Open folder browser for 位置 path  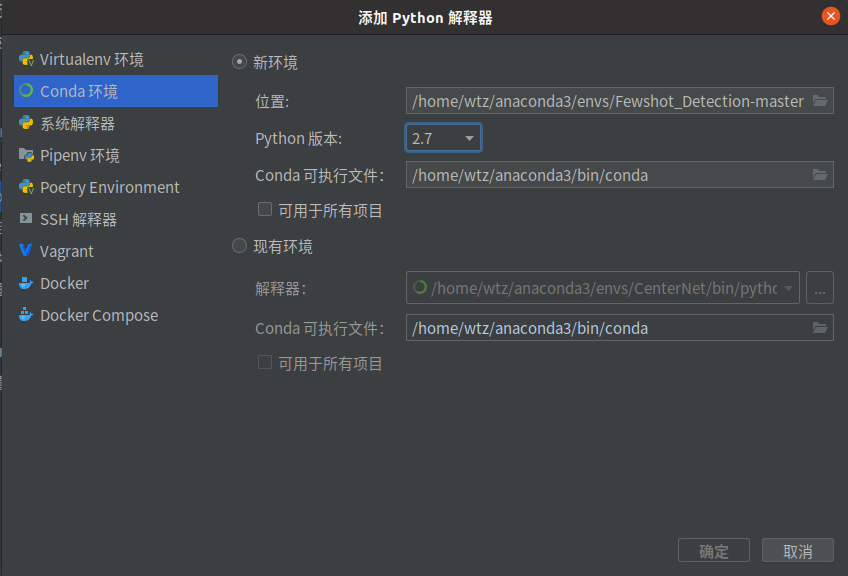tap(822, 101)
